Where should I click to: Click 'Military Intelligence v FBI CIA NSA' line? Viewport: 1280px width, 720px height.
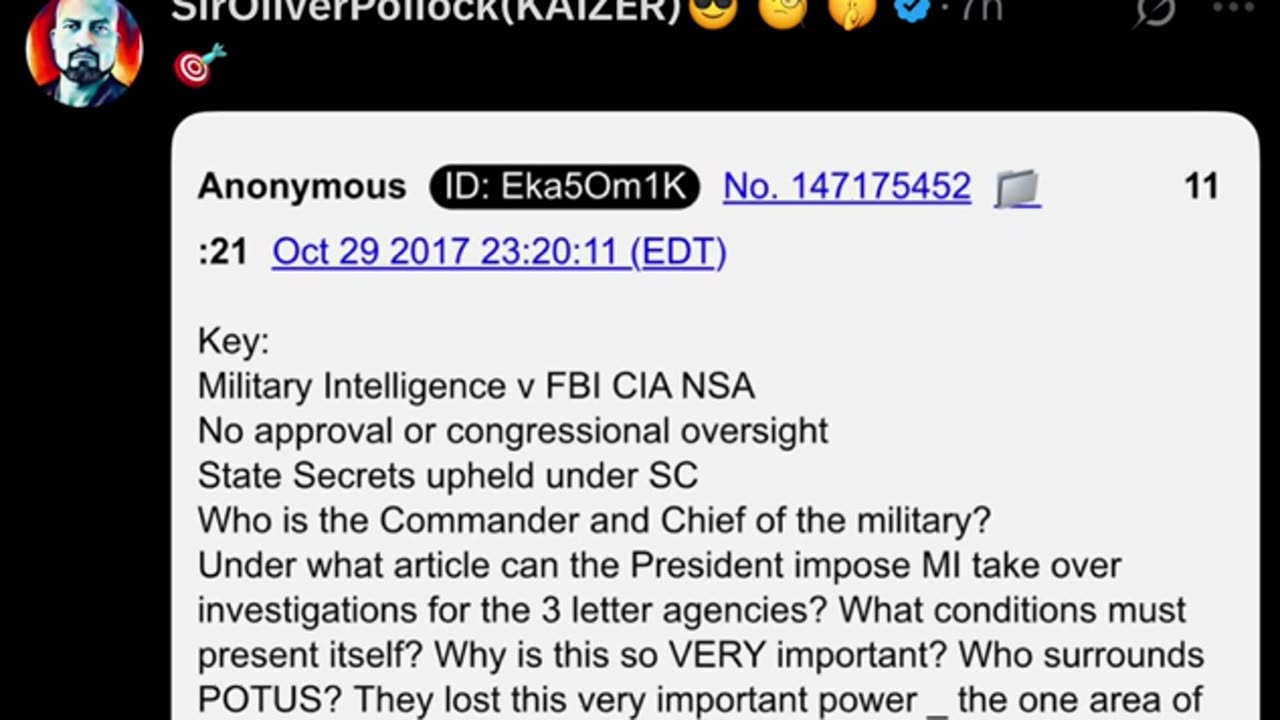pos(476,386)
